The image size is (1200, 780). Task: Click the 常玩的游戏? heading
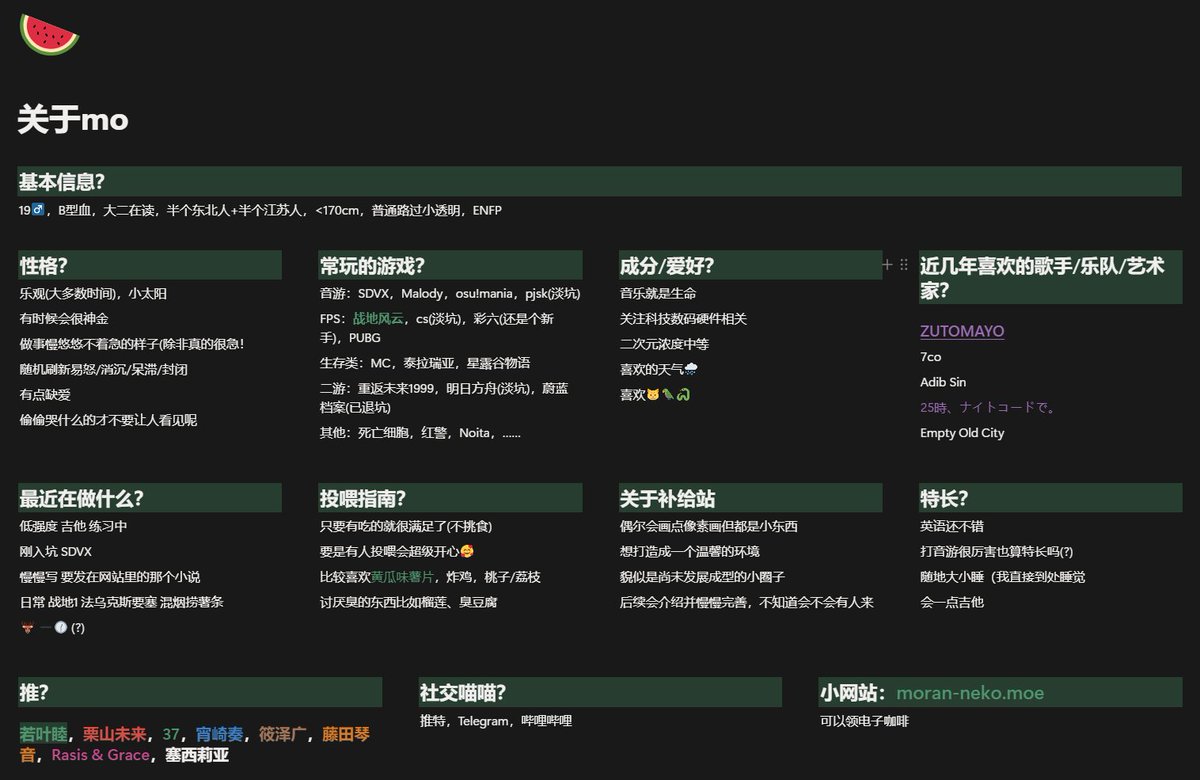[x=450, y=265]
